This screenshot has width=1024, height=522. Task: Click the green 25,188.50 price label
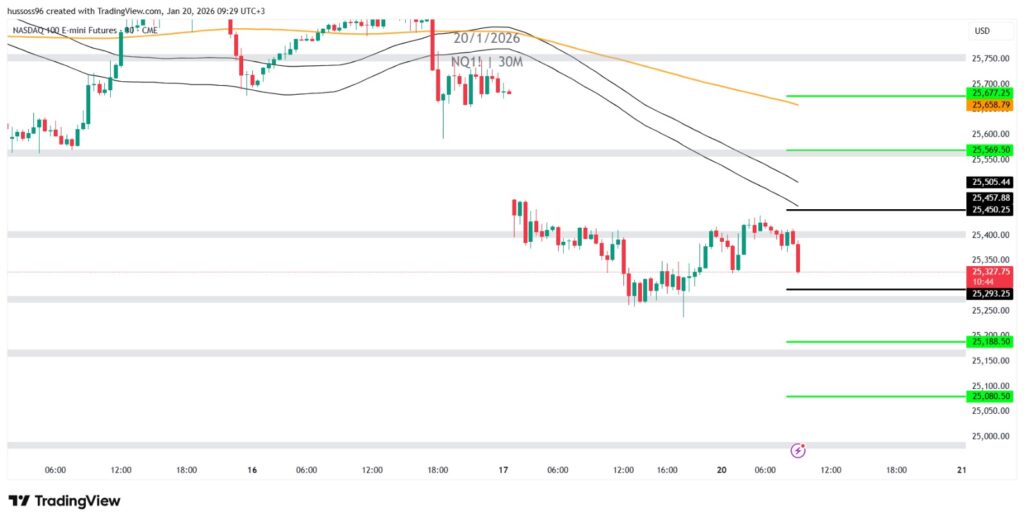click(990, 342)
